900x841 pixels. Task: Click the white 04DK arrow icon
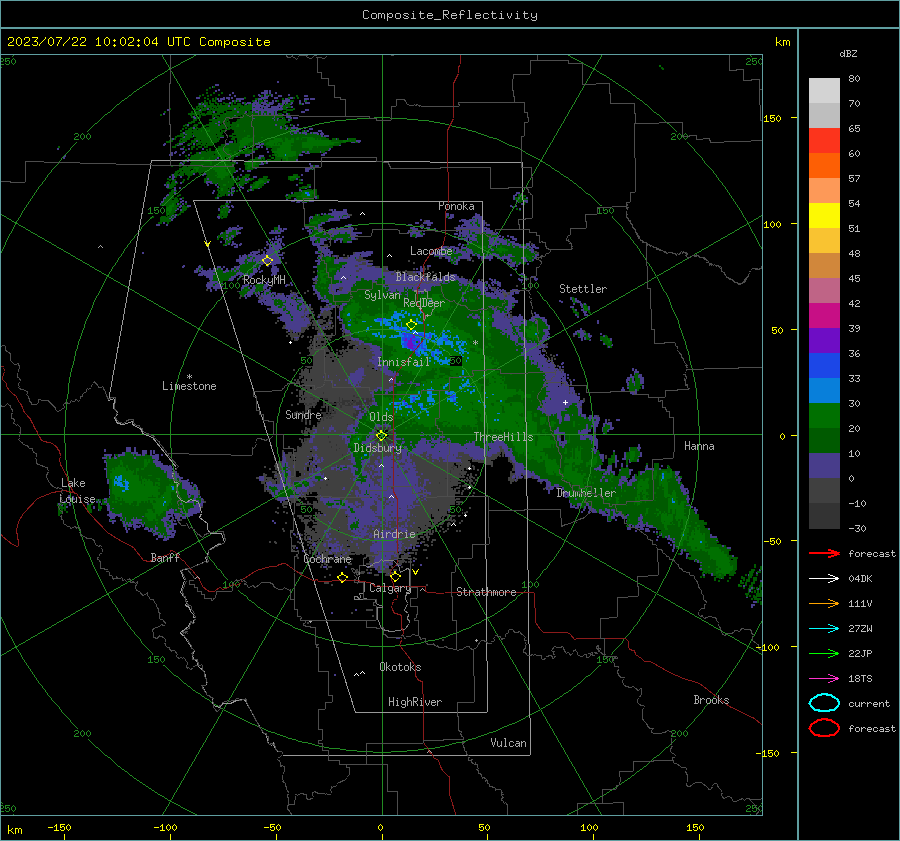coord(824,578)
